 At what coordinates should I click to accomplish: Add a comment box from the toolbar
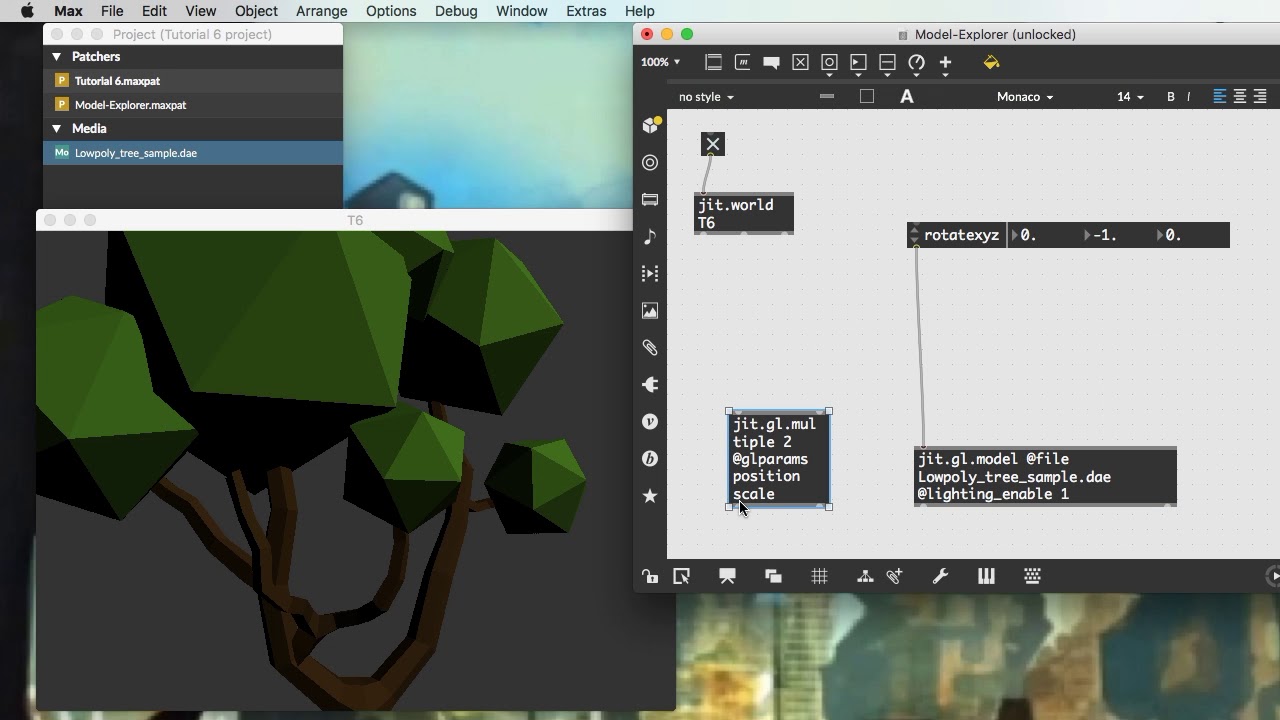(771, 62)
